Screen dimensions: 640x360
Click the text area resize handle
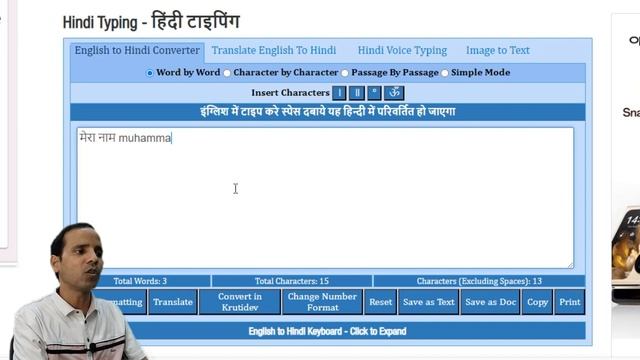click(570, 265)
